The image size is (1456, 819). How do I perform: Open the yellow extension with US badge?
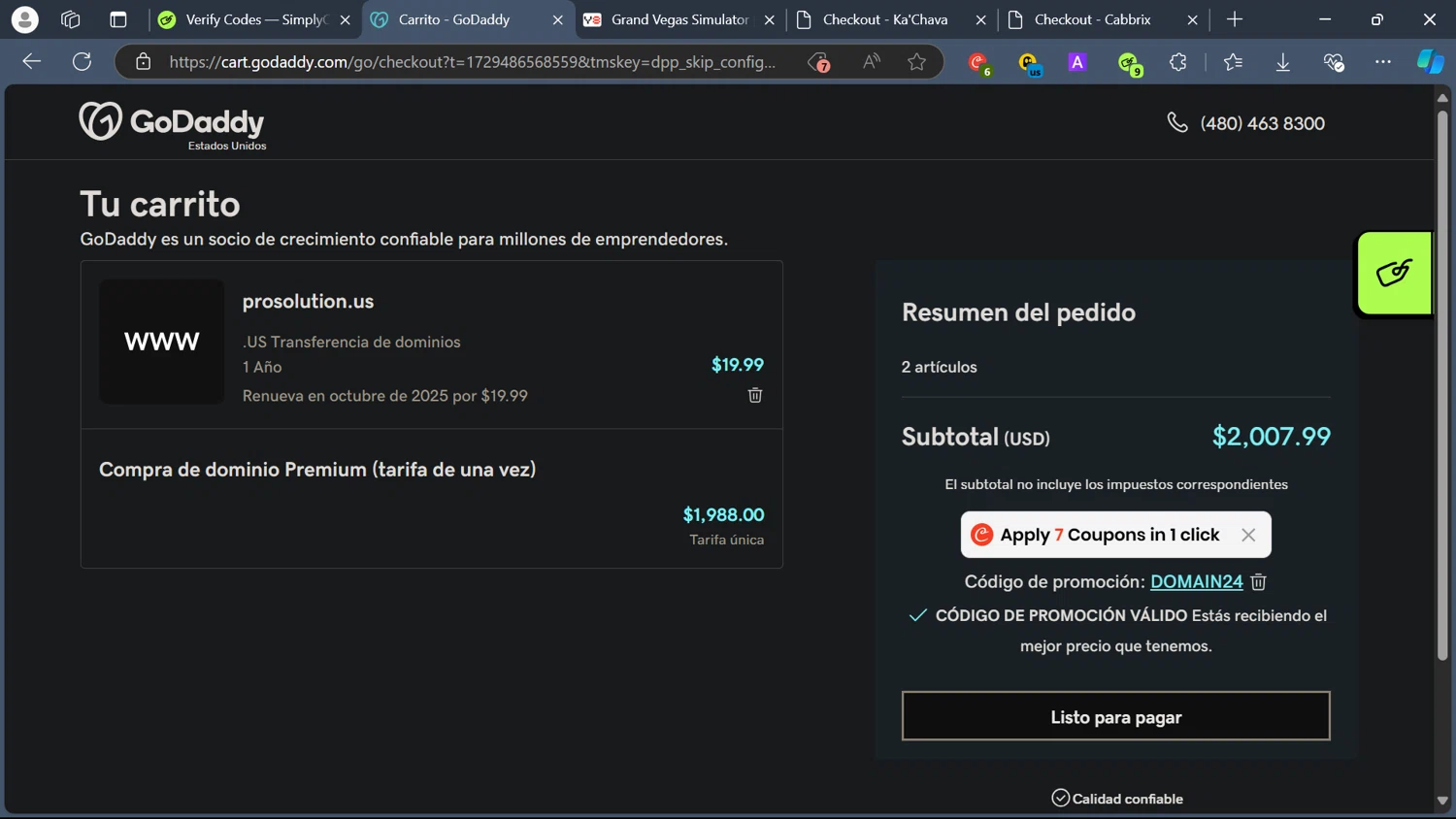click(x=1030, y=63)
